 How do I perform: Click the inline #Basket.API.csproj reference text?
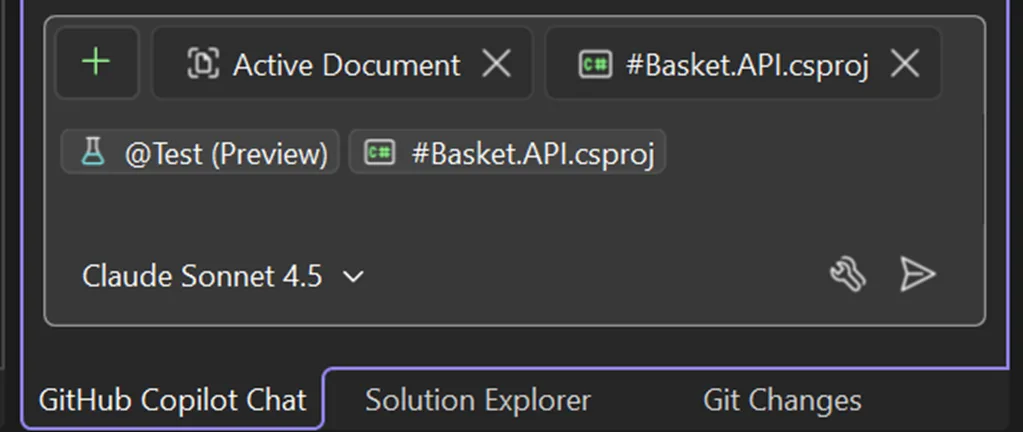[532, 154]
